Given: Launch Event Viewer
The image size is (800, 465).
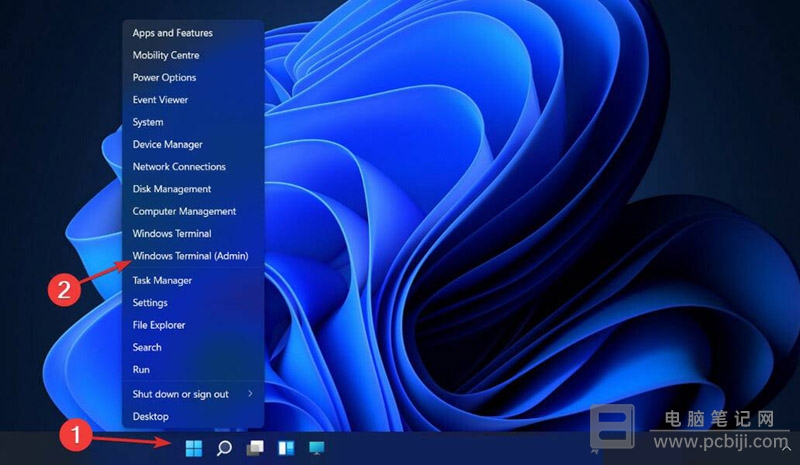Looking at the screenshot, I should click(160, 100).
